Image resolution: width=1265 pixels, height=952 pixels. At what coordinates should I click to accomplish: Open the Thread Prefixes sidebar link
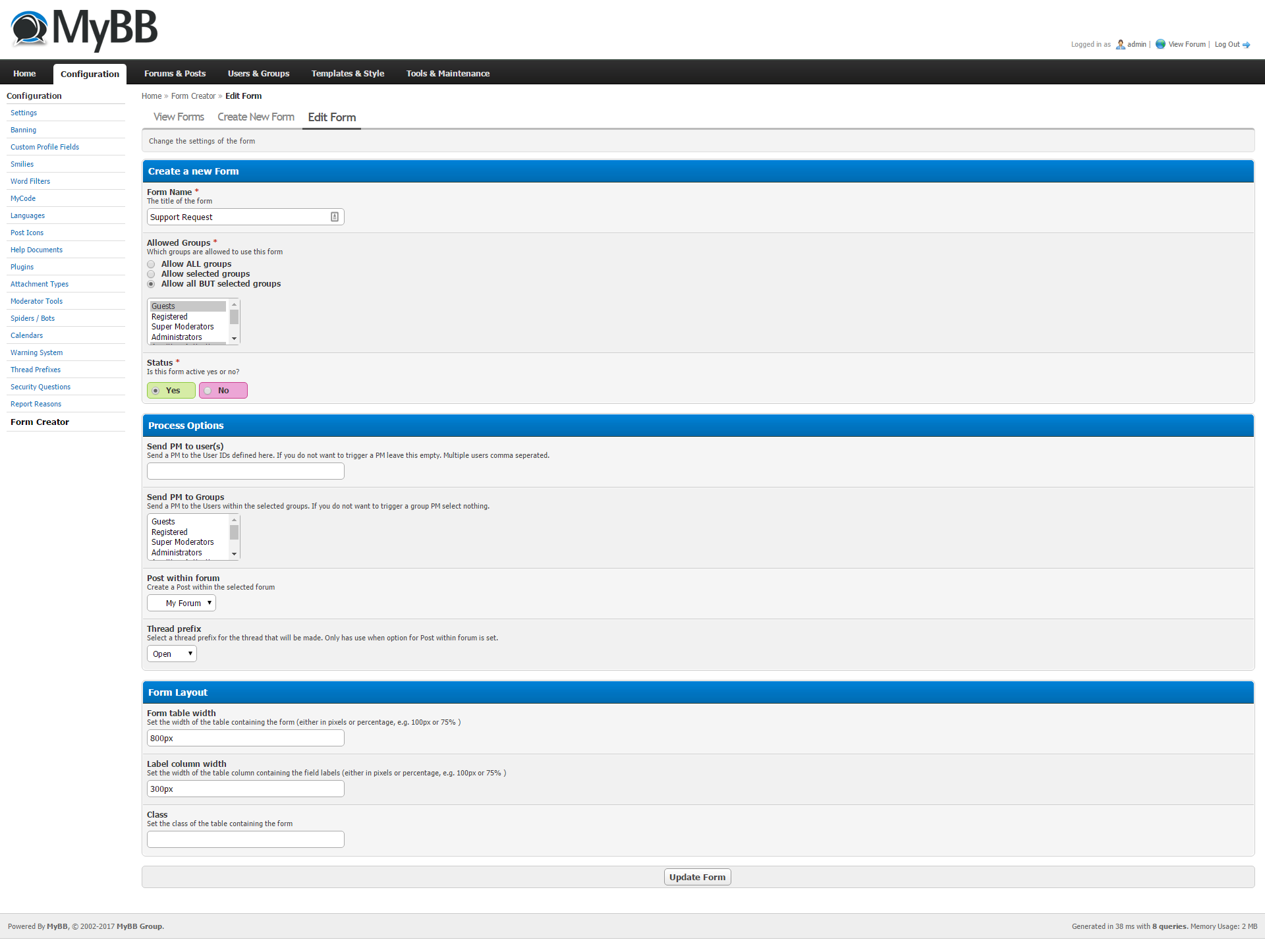[x=36, y=370]
